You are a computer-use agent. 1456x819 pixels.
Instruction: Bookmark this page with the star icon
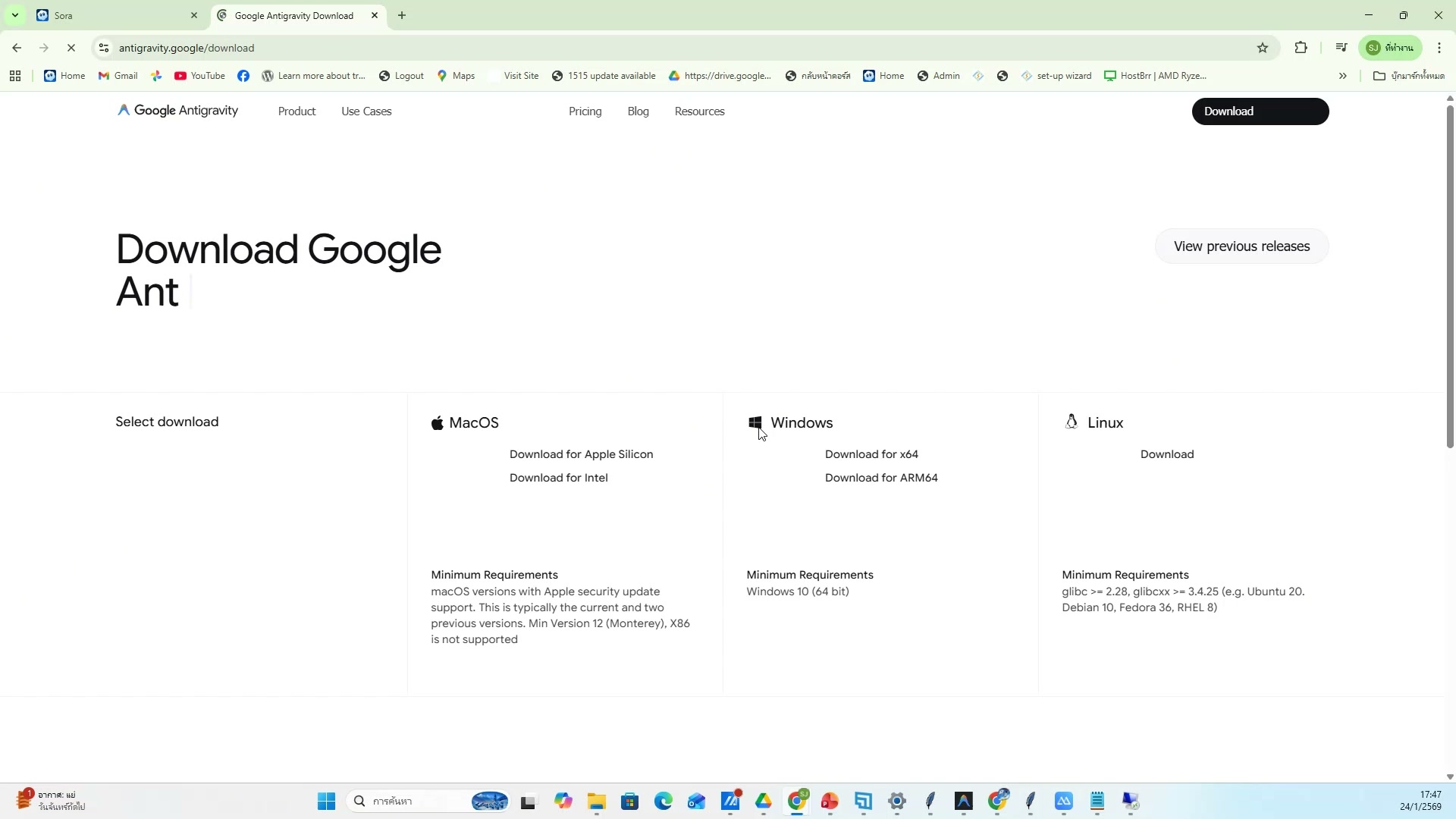(x=1263, y=48)
